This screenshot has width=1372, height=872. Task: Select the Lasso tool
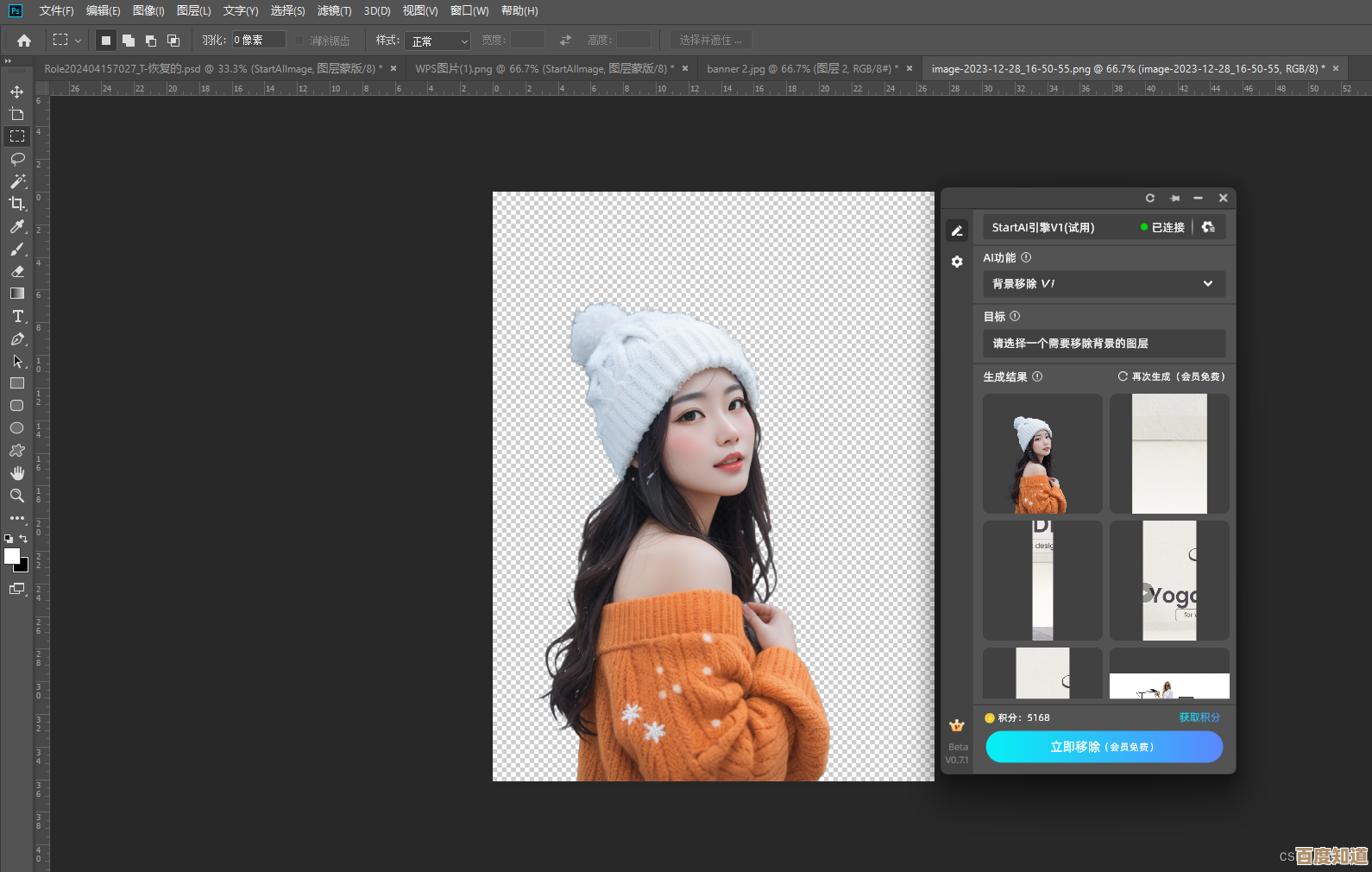[x=17, y=159]
